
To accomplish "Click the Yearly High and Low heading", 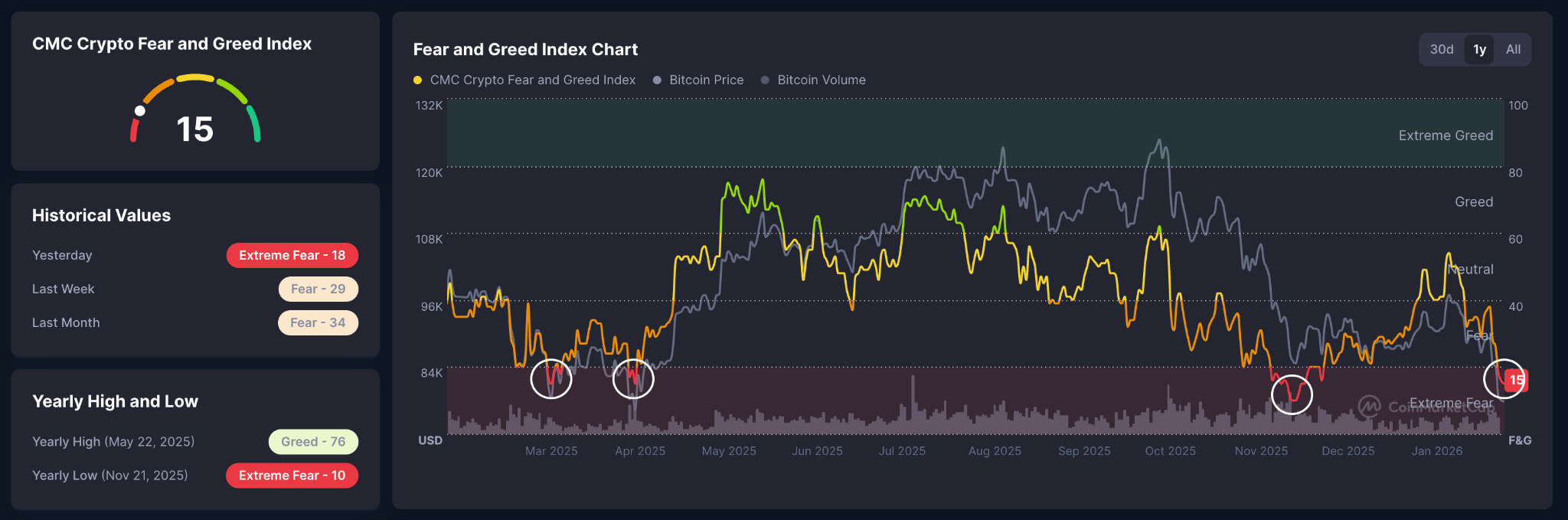I will tap(115, 401).
